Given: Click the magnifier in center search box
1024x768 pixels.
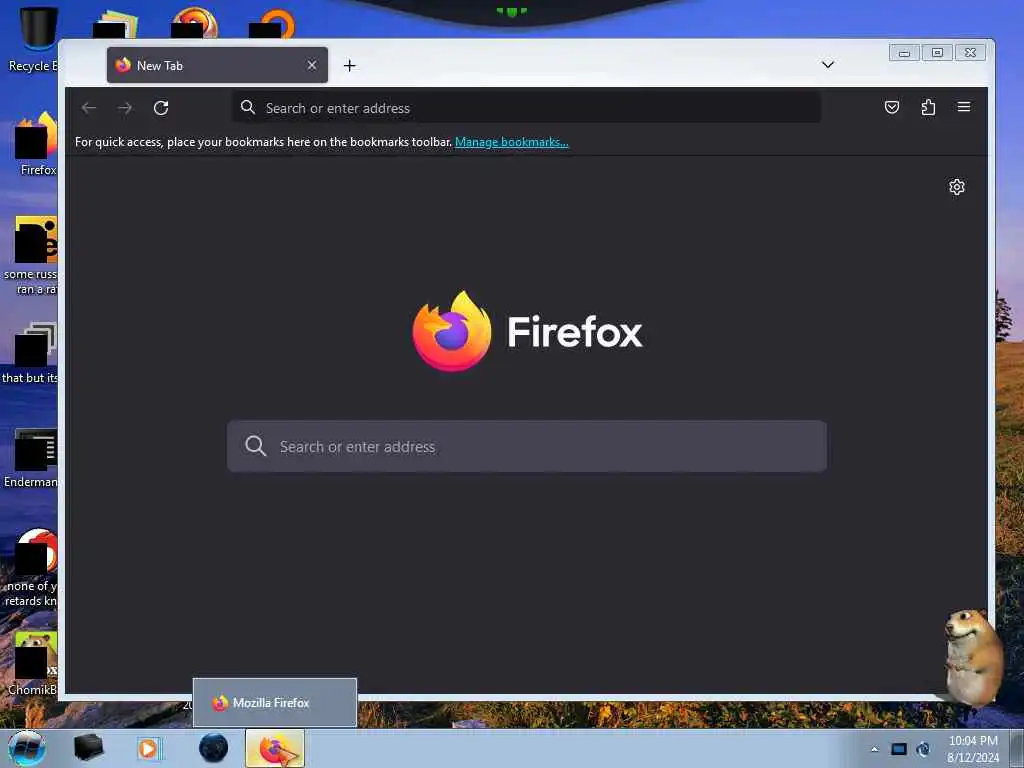Looking at the screenshot, I should 255,446.
